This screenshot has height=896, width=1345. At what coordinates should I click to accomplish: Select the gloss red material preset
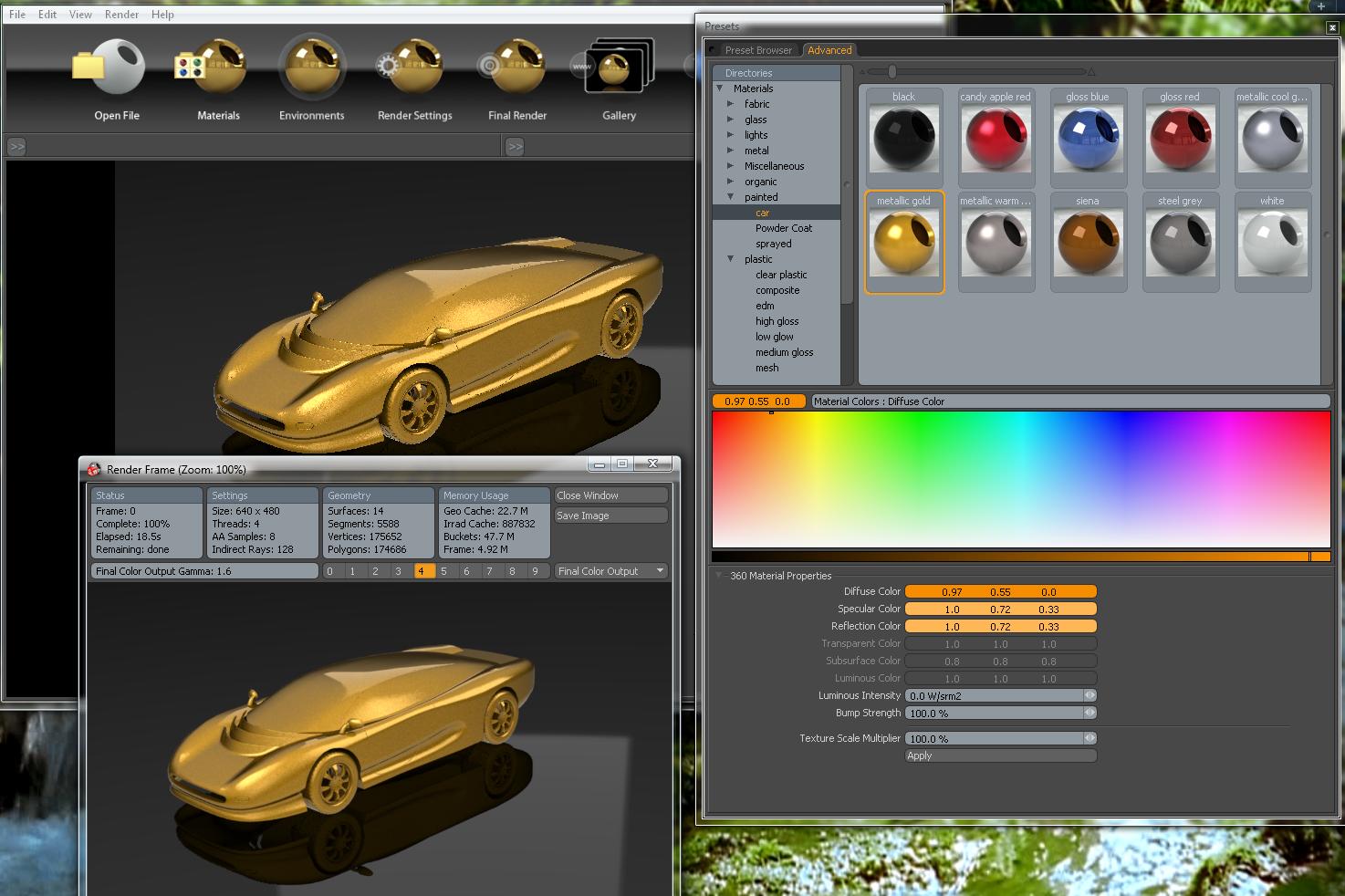1180,138
